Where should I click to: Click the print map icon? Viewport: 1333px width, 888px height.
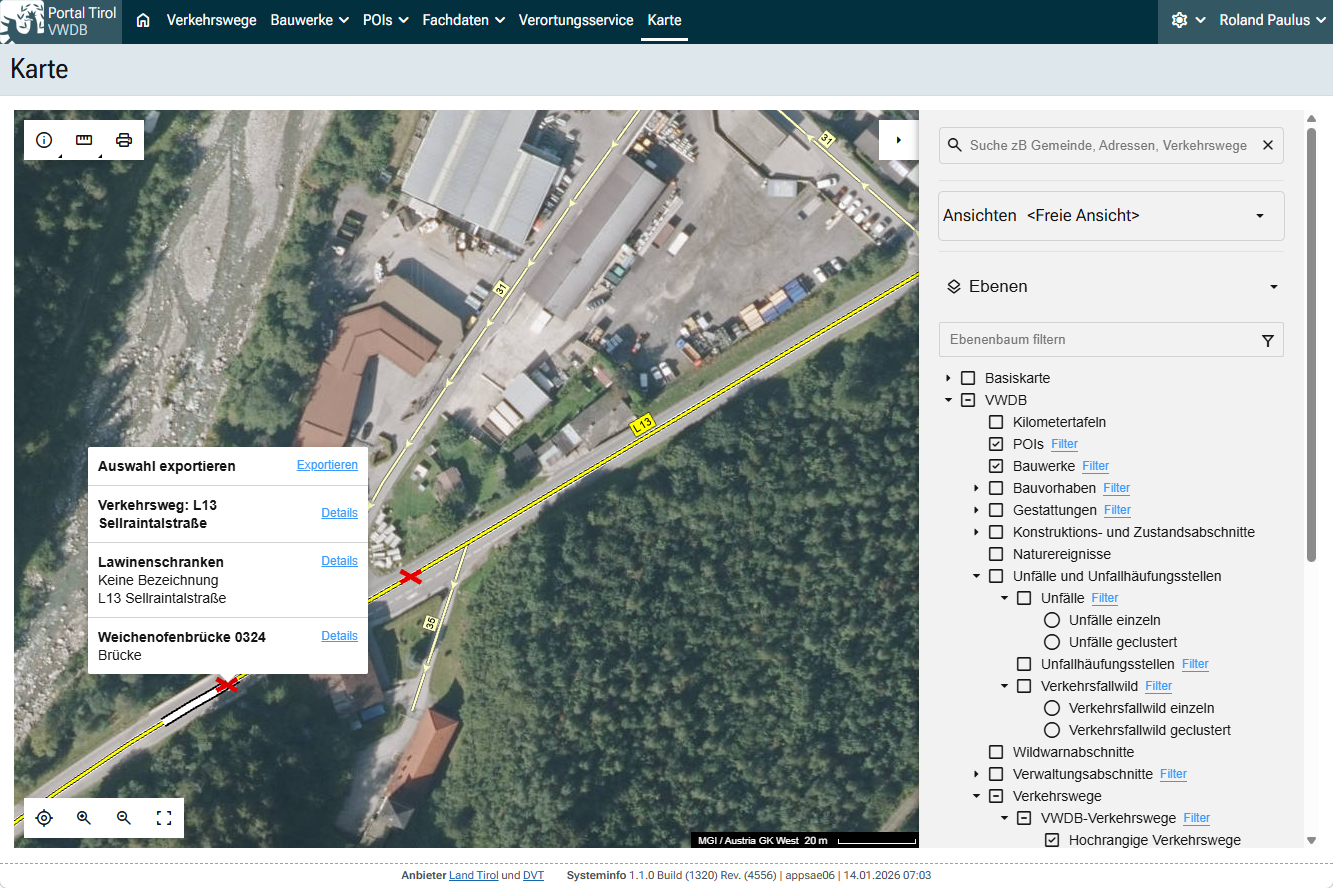[124, 140]
